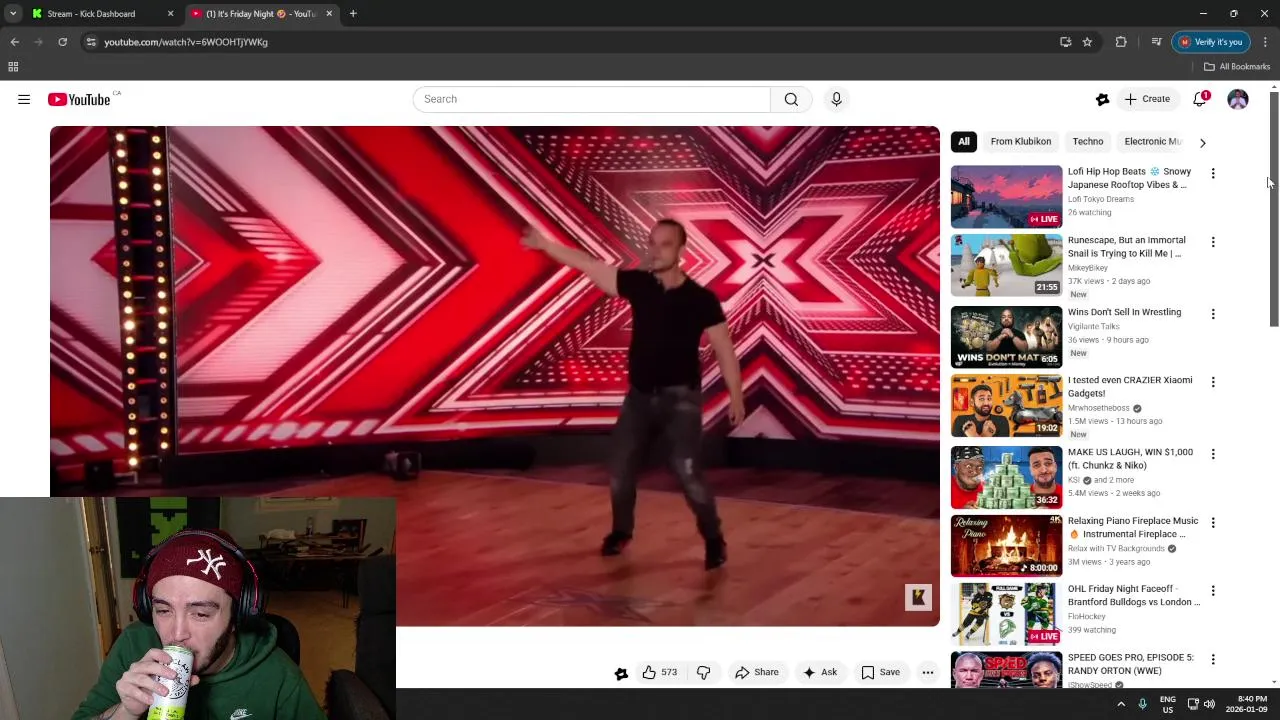Open Relaxing Piano fireplace thumbnail
The width and height of the screenshot is (1280, 720).
pos(1006,546)
